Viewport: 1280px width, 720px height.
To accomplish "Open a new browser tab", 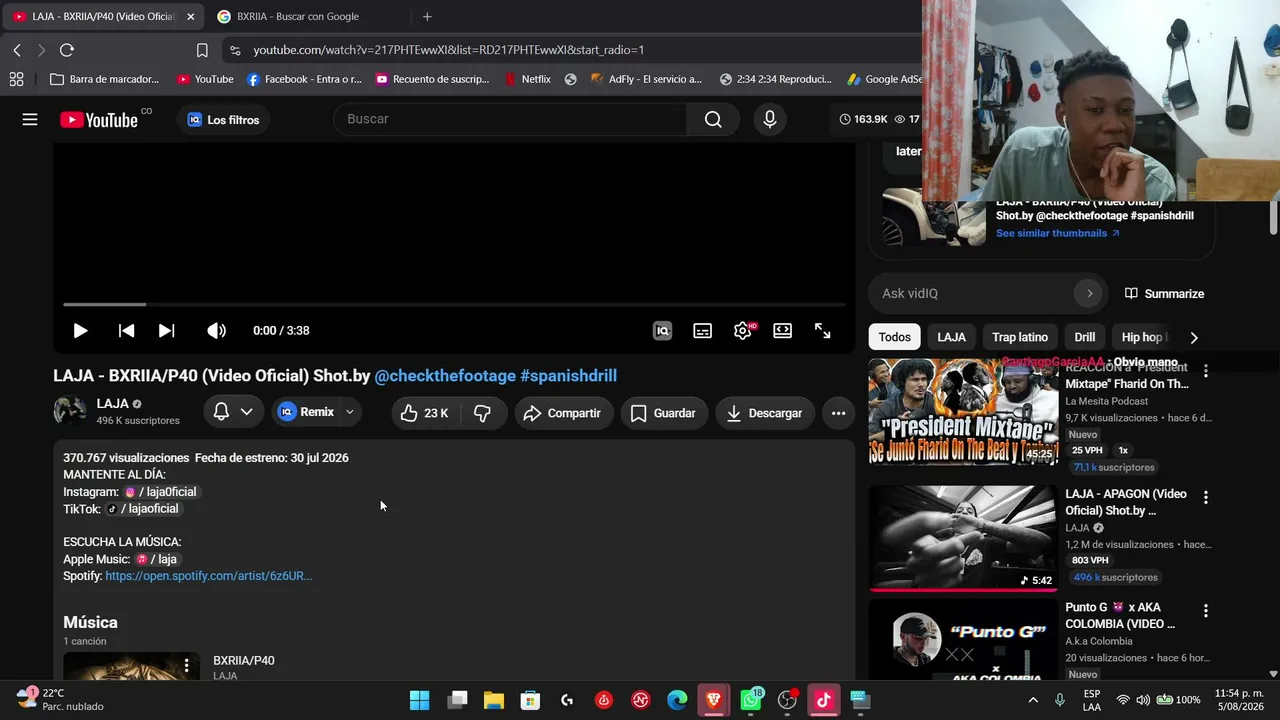I will click(427, 16).
